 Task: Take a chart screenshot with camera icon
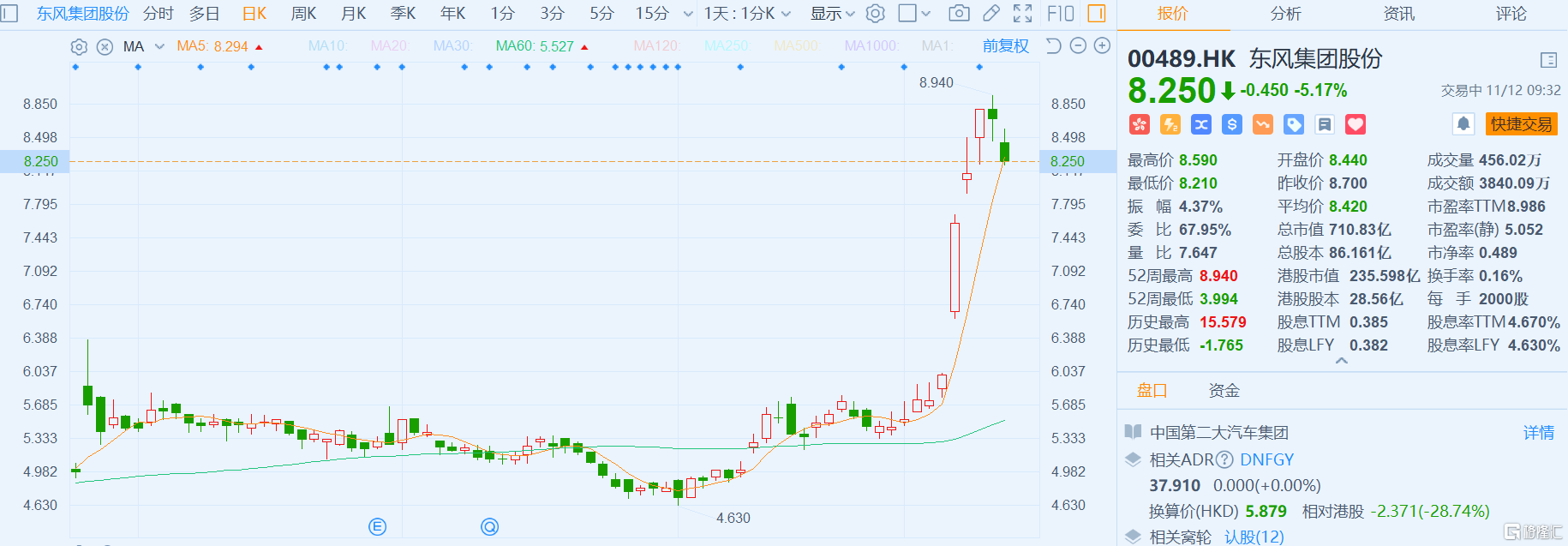(x=960, y=14)
